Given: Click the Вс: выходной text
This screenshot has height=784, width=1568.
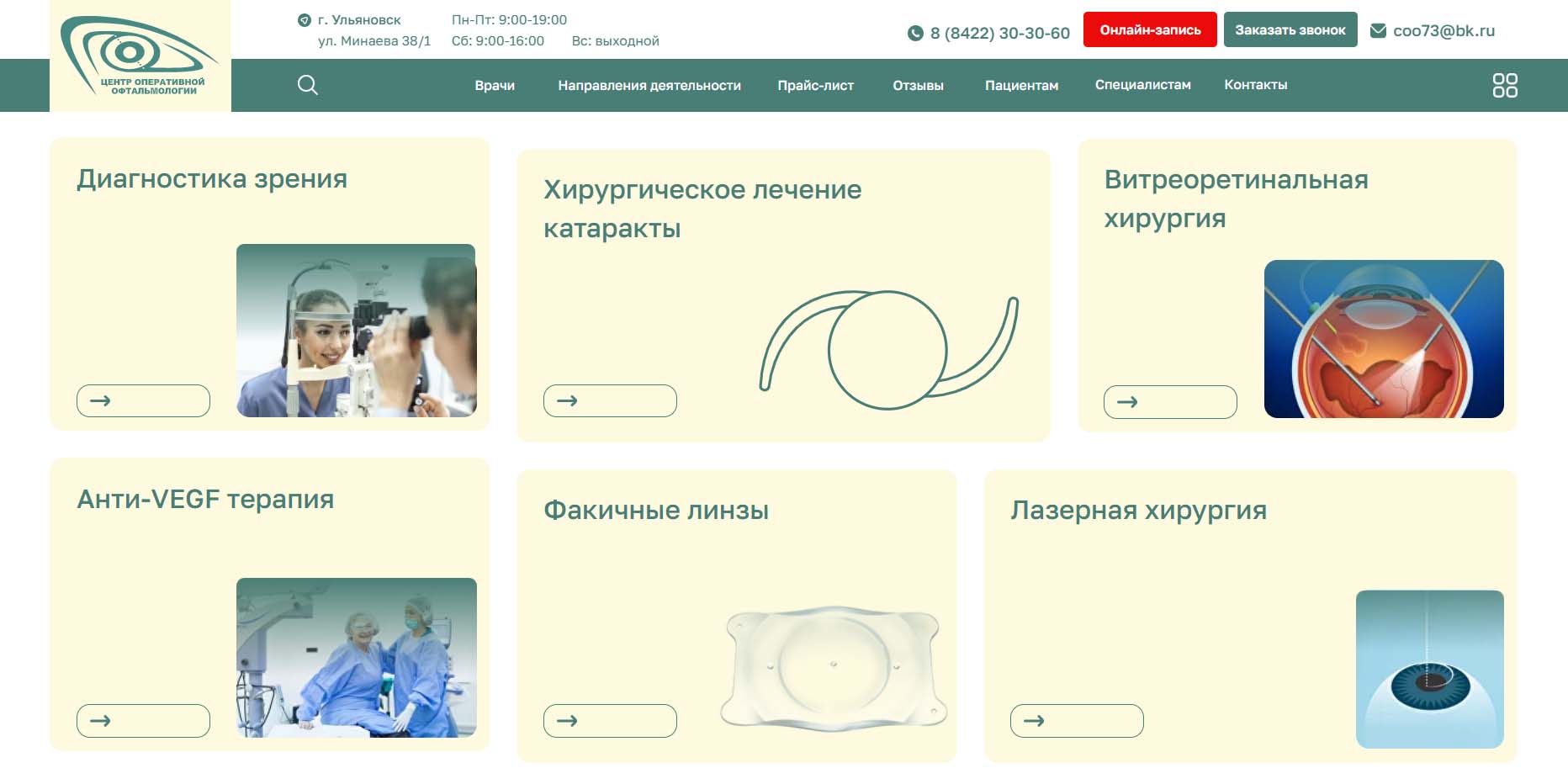Looking at the screenshot, I should (x=616, y=41).
